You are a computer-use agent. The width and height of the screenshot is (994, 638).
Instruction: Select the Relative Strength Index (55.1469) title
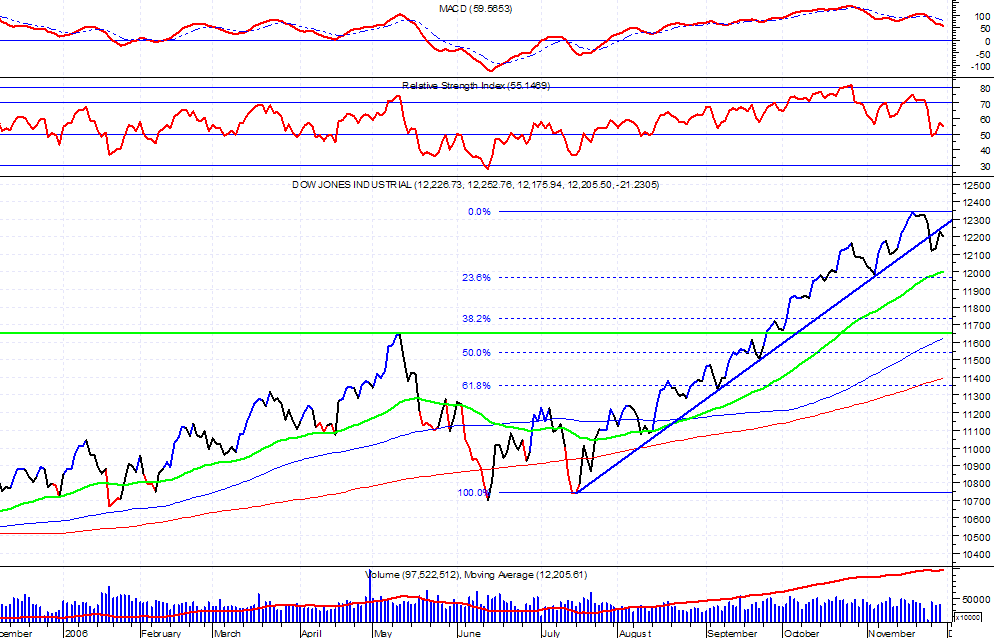(x=476, y=85)
